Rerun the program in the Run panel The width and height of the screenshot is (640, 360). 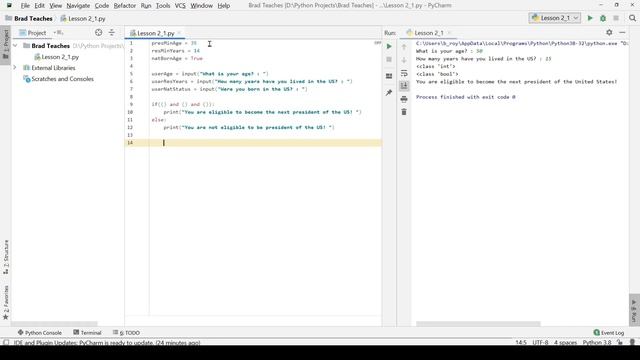(x=389, y=47)
